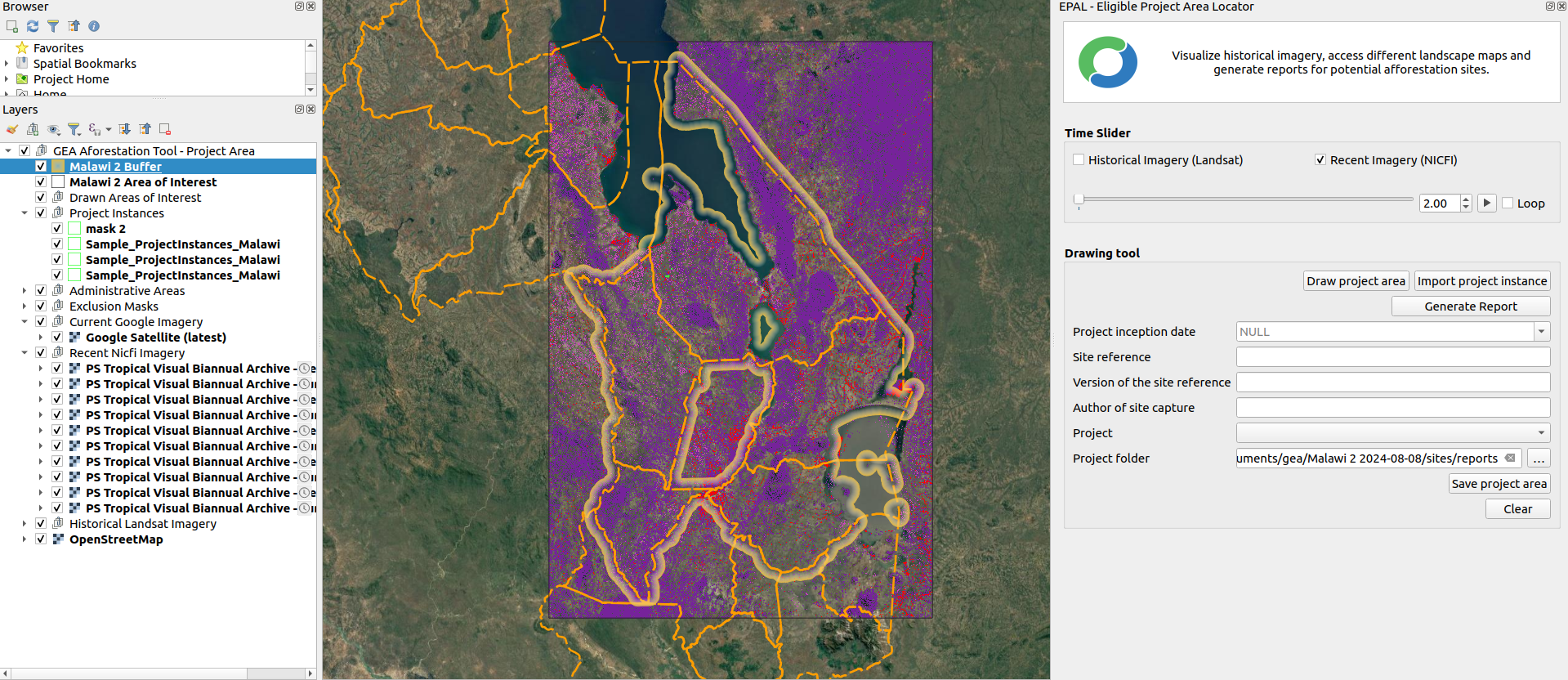Viewport: 1568px width, 680px height.
Task: Click Version of the site reference field
Action: pyautogui.click(x=1393, y=382)
